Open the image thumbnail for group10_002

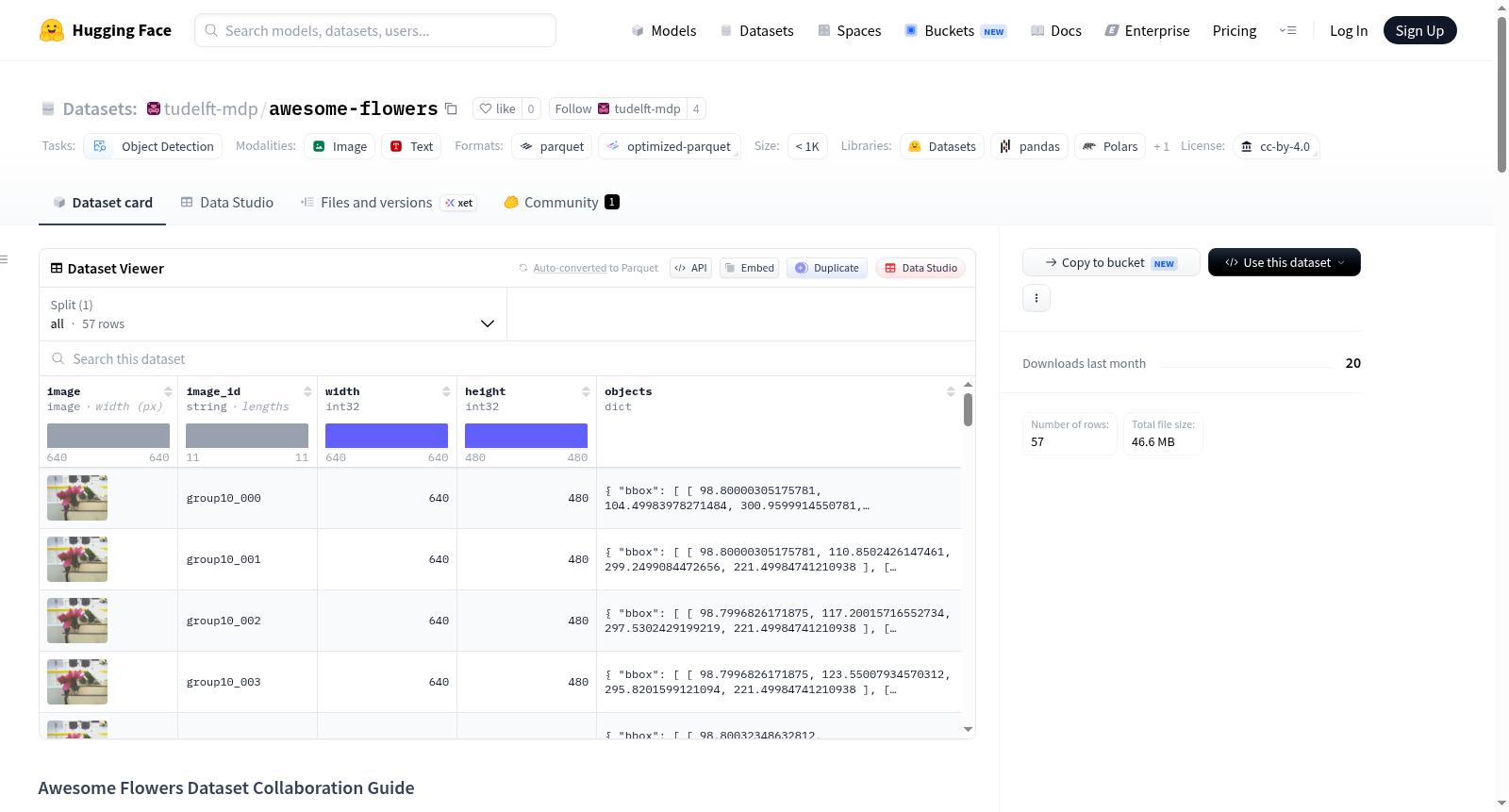coord(77,621)
